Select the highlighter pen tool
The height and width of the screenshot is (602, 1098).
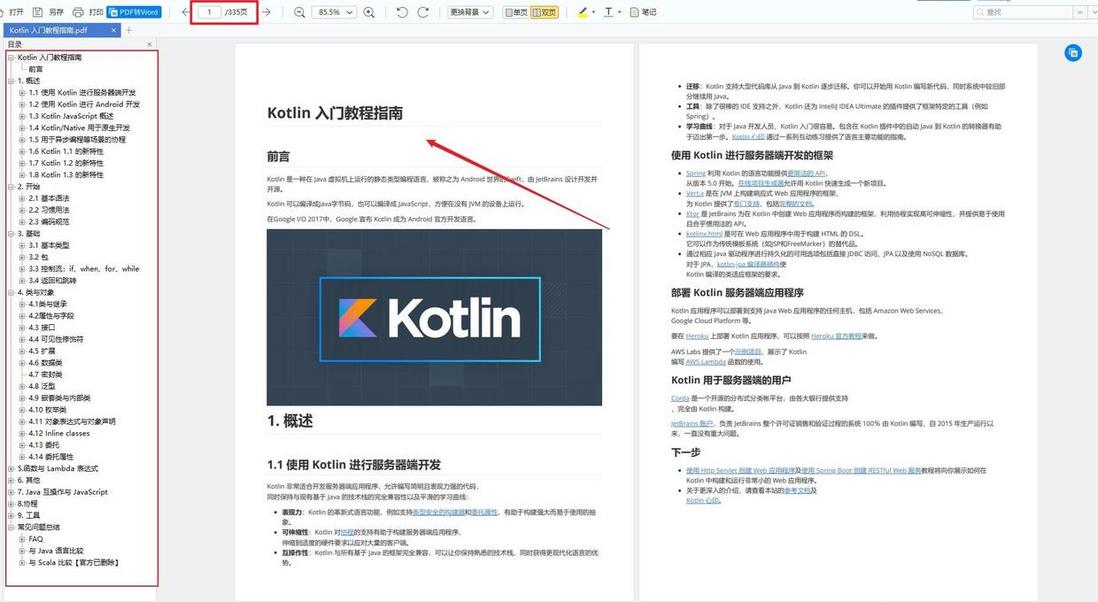click(x=583, y=12)
